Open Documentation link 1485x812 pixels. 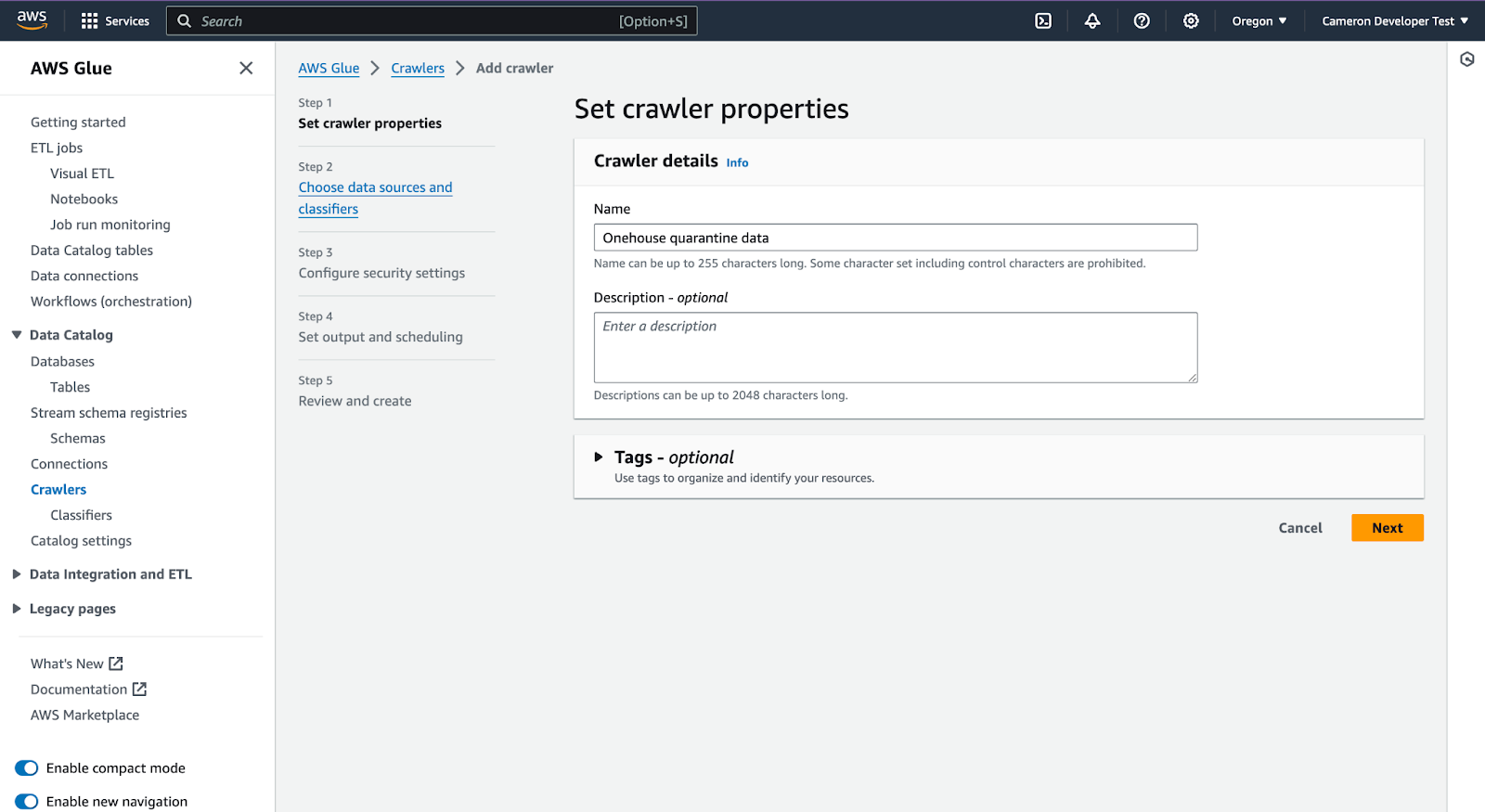pyautogui.click(x=79, y=690)
